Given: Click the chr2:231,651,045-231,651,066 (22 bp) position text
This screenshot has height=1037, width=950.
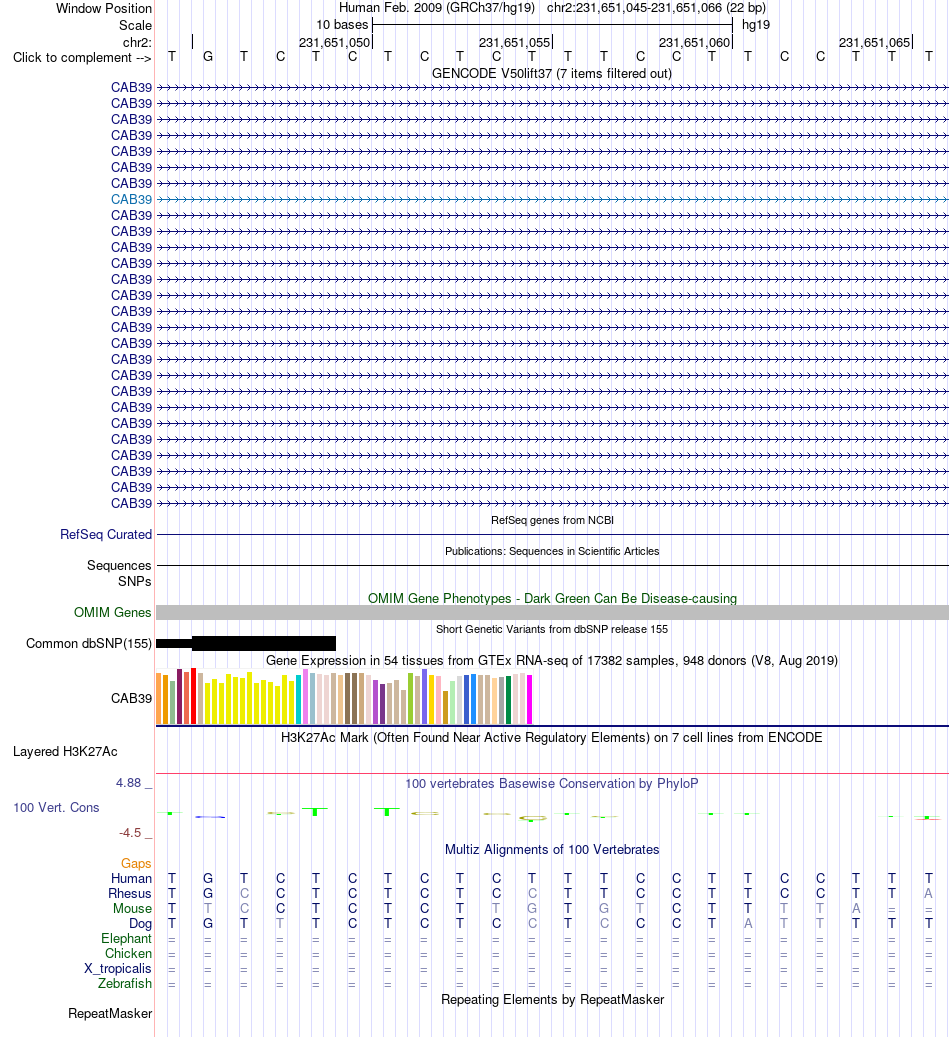Looking at the screenshot, I should (656, 8).
